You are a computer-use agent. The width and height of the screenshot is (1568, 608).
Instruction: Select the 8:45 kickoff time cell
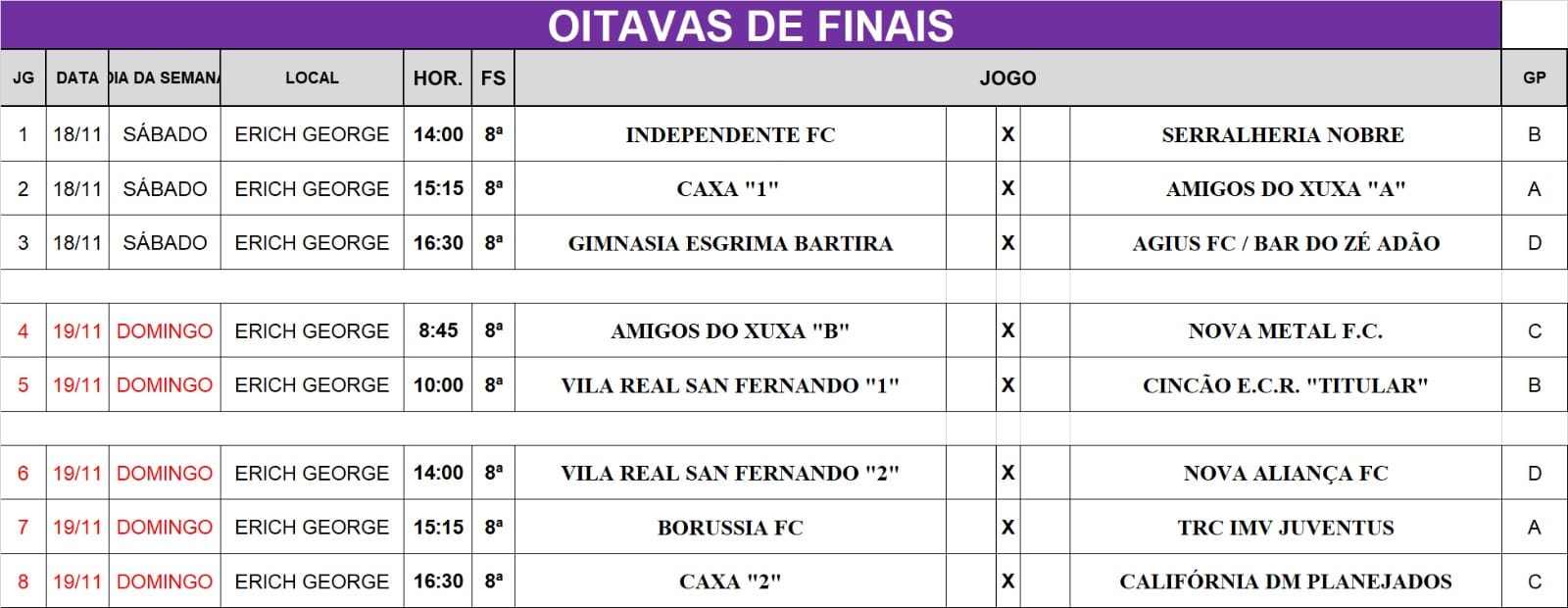(438, 331)
